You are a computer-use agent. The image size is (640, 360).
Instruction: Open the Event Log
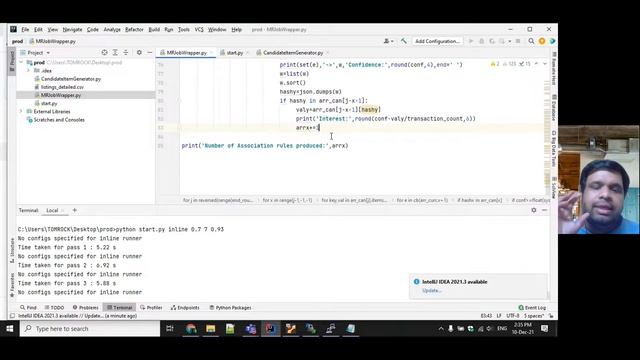pos(532,307)
